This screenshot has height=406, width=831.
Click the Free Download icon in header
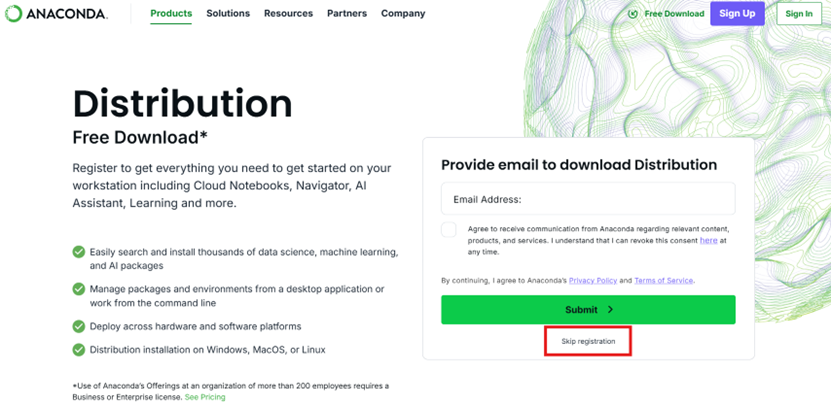click(633, 14)
